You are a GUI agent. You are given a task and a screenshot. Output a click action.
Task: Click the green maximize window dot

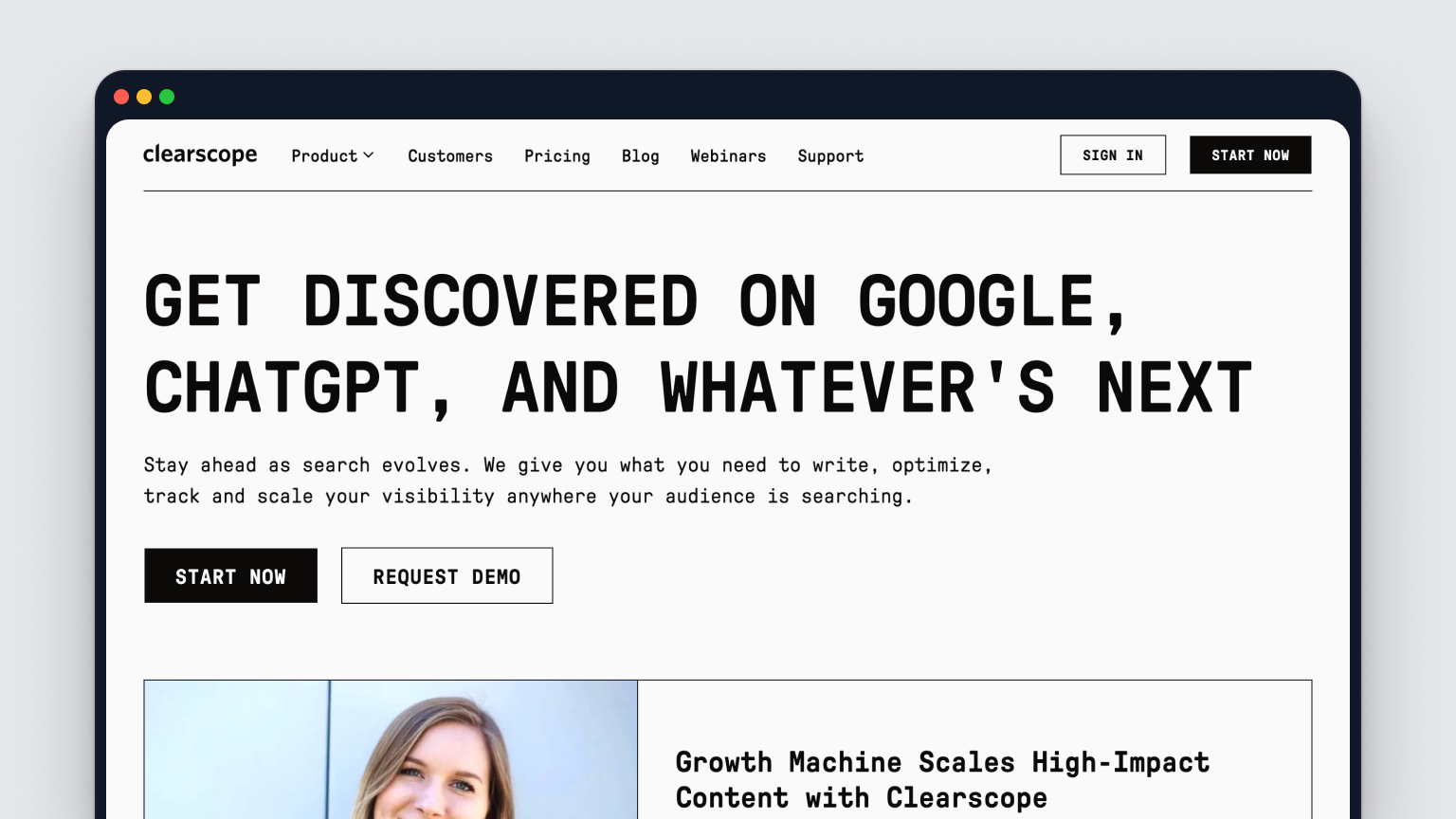click(x=167, y=97)
